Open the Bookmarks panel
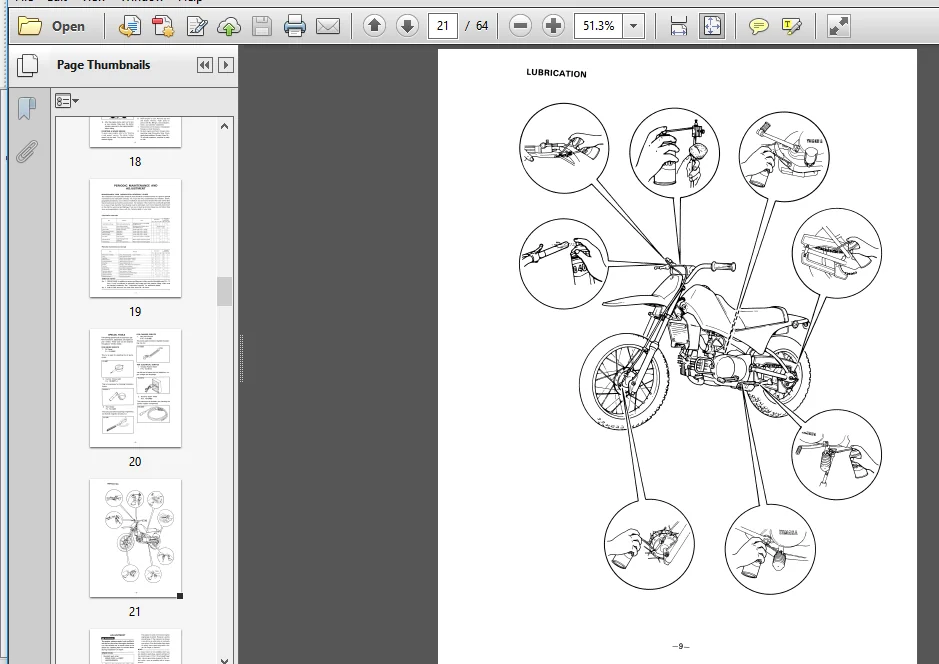Viewport: 939px width, 664px height. (26, 108)
